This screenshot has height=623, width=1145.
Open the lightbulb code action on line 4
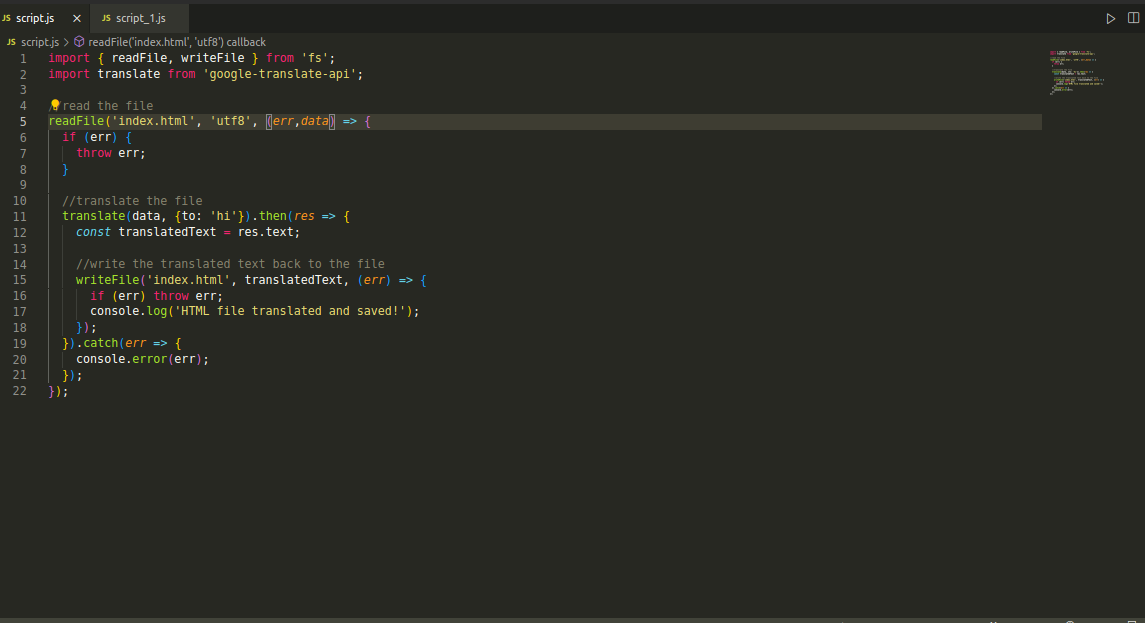pyautogui.click(x=55, y=104)
